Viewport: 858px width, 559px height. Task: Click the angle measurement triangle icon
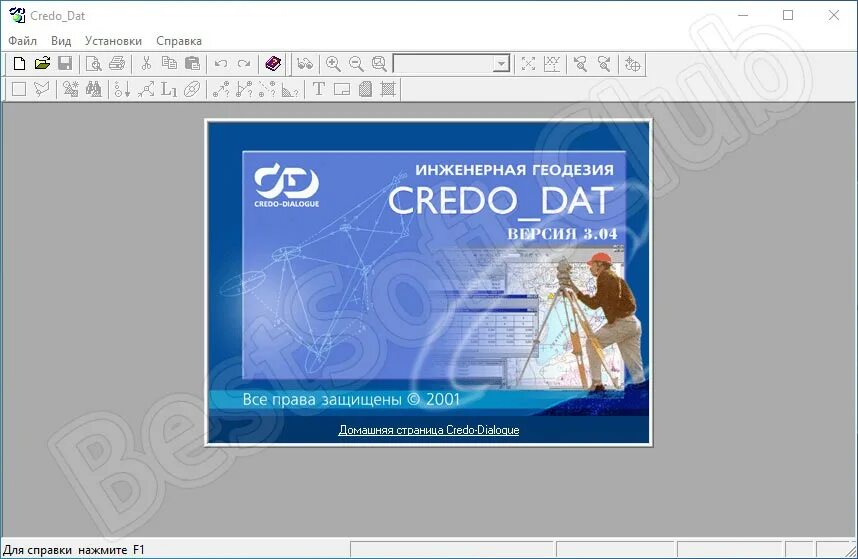point(290,89)
